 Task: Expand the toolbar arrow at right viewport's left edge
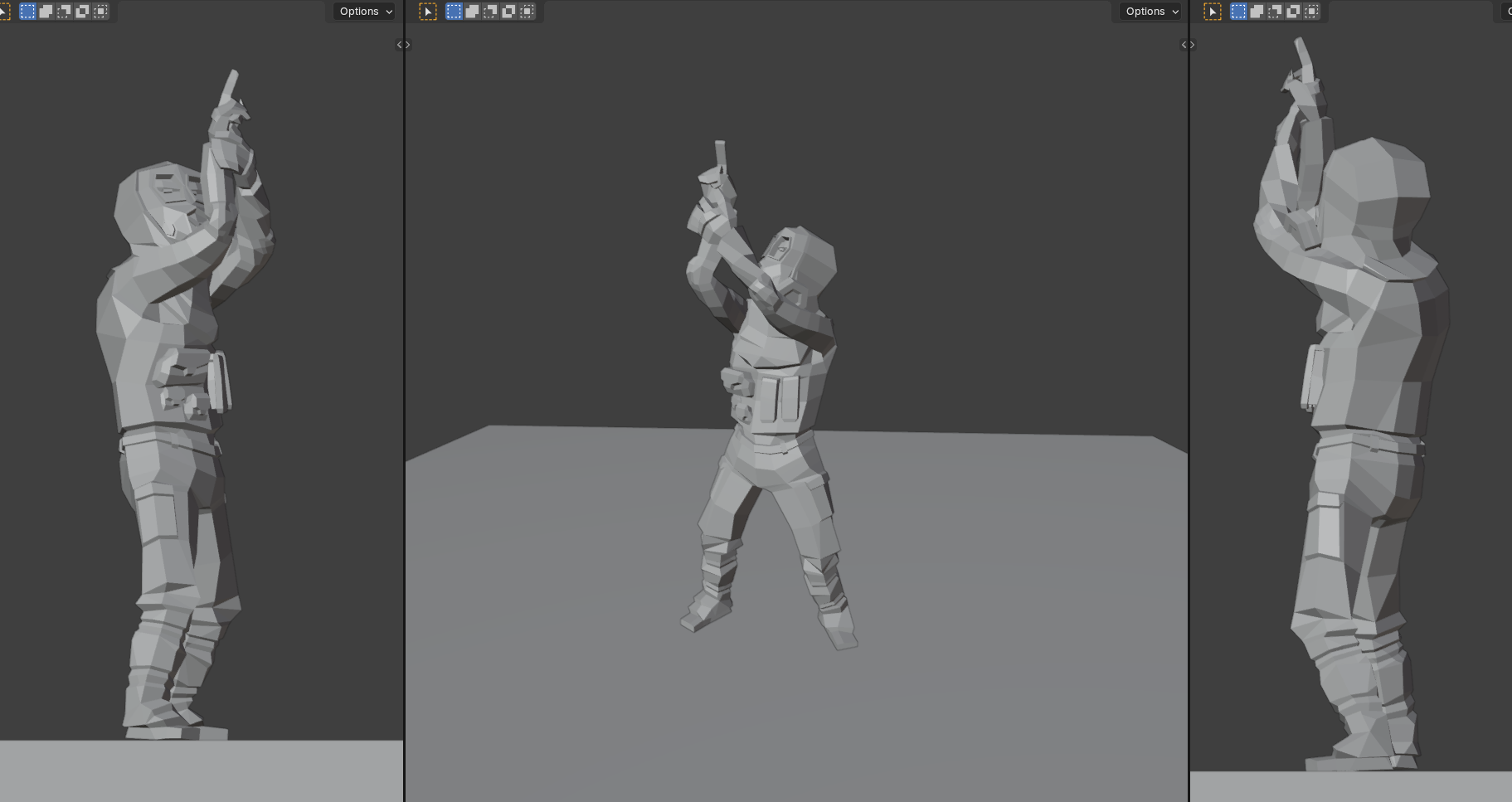(x=1192, y=45)
